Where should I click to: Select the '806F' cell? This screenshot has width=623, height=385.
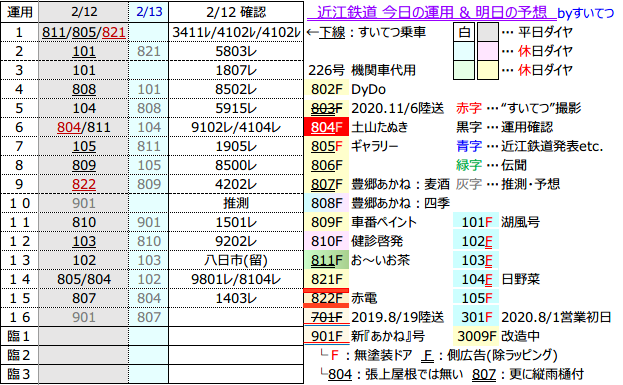(x=327, y=165)
